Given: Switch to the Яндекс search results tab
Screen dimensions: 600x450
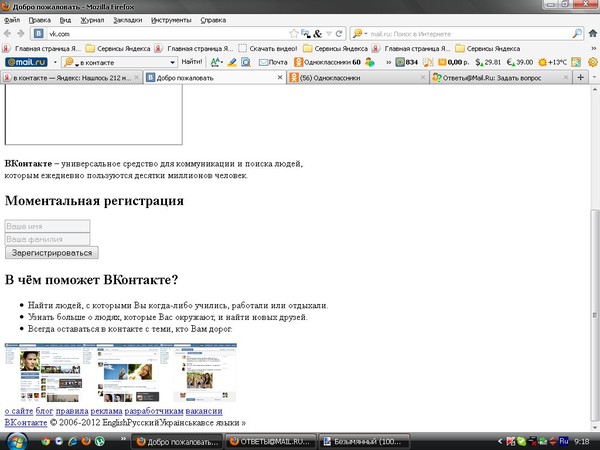Looking at the screenshot, I should (71, 78).
